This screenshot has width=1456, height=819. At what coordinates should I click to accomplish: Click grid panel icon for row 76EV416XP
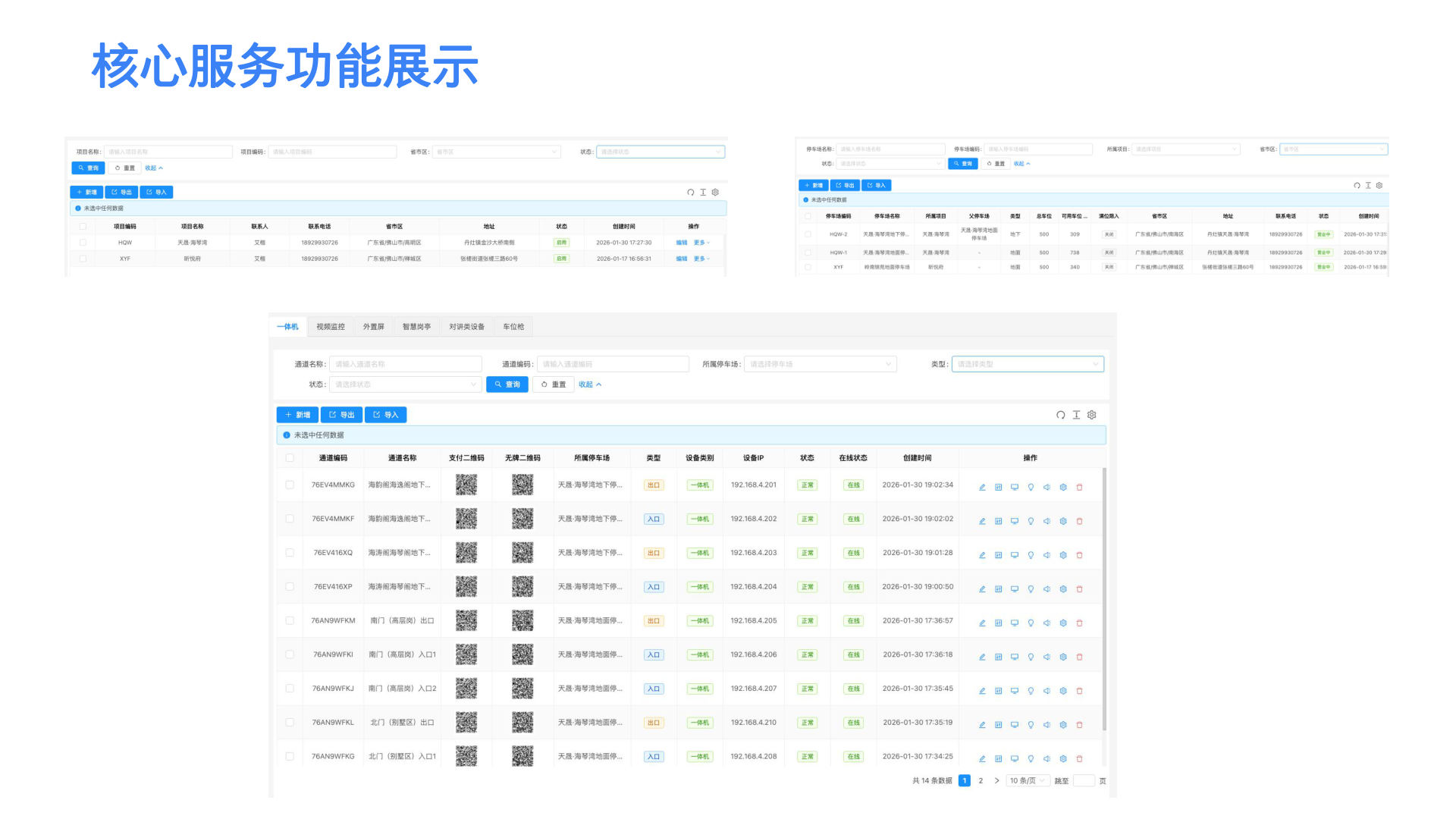998,589
